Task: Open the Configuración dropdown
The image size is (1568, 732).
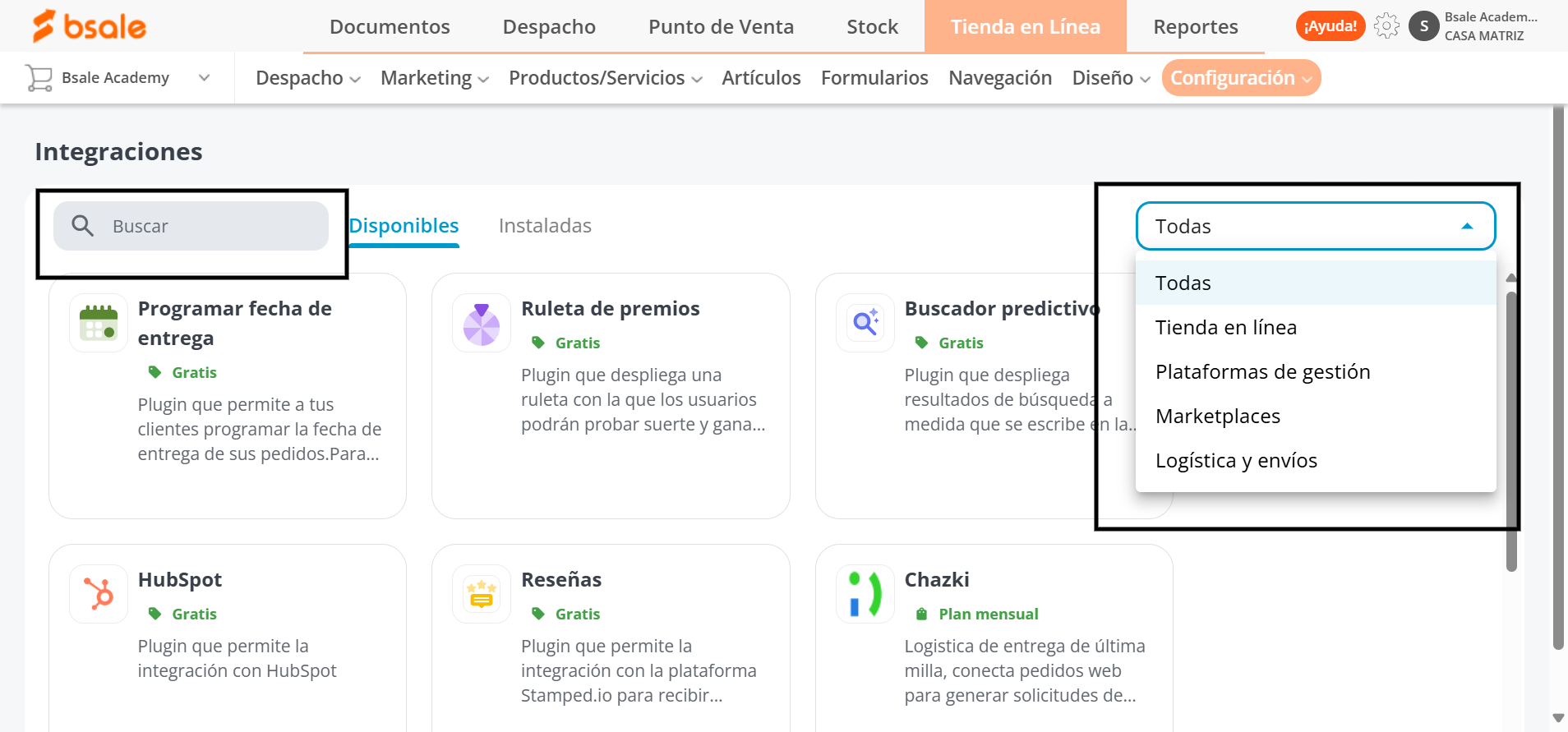Action: [1241, 78]
